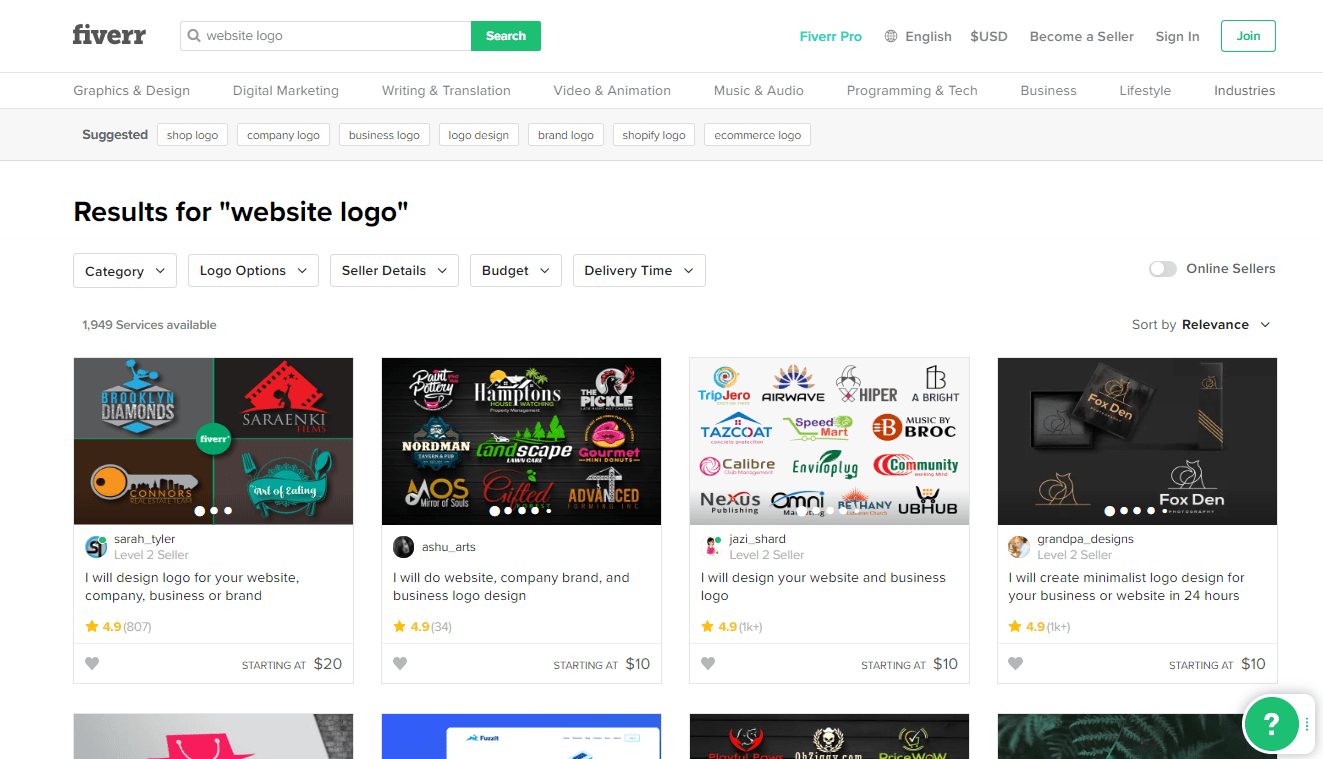The height and width of the screenshot is (759, 1323).
Task: Open the Seller Details filter dropdown
Action: point(394,271)
